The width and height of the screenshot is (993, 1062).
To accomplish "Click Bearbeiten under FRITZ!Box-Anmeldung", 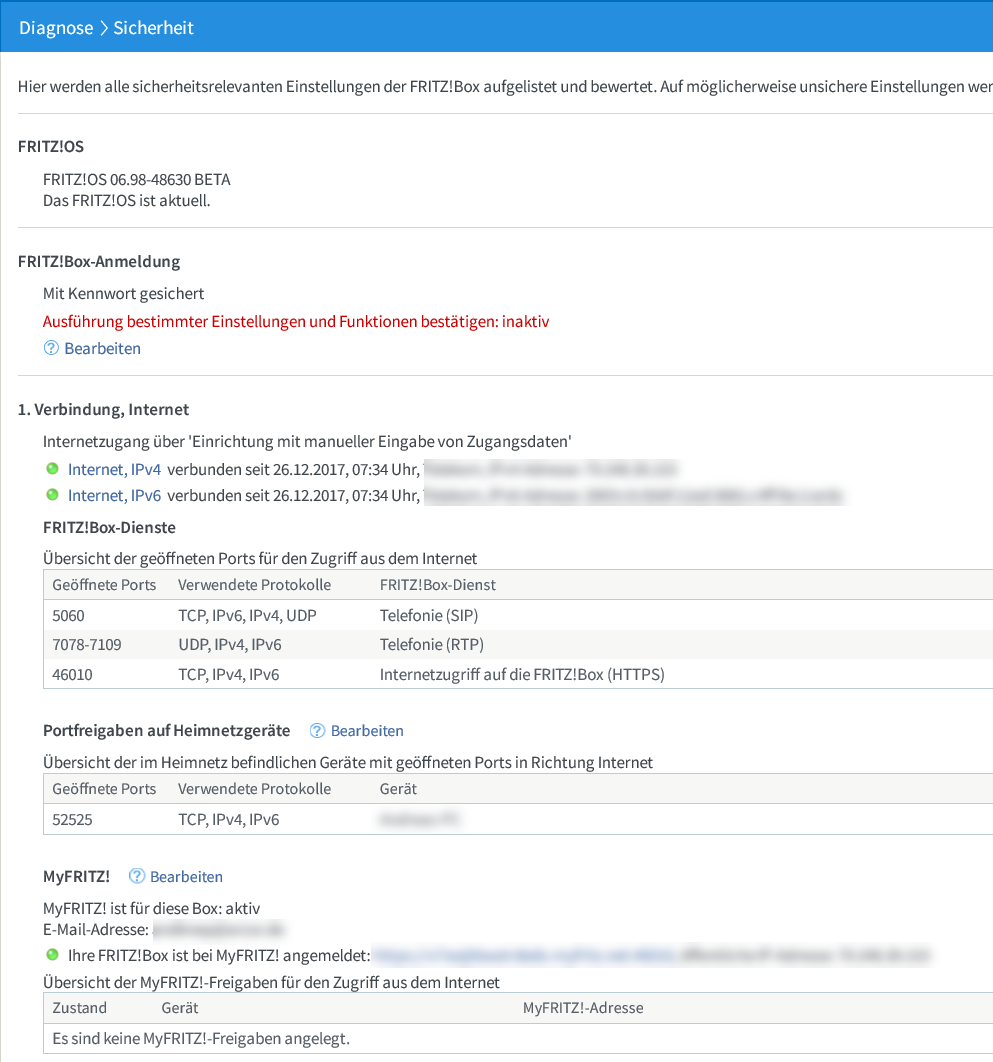I will [x=102, y=348].
